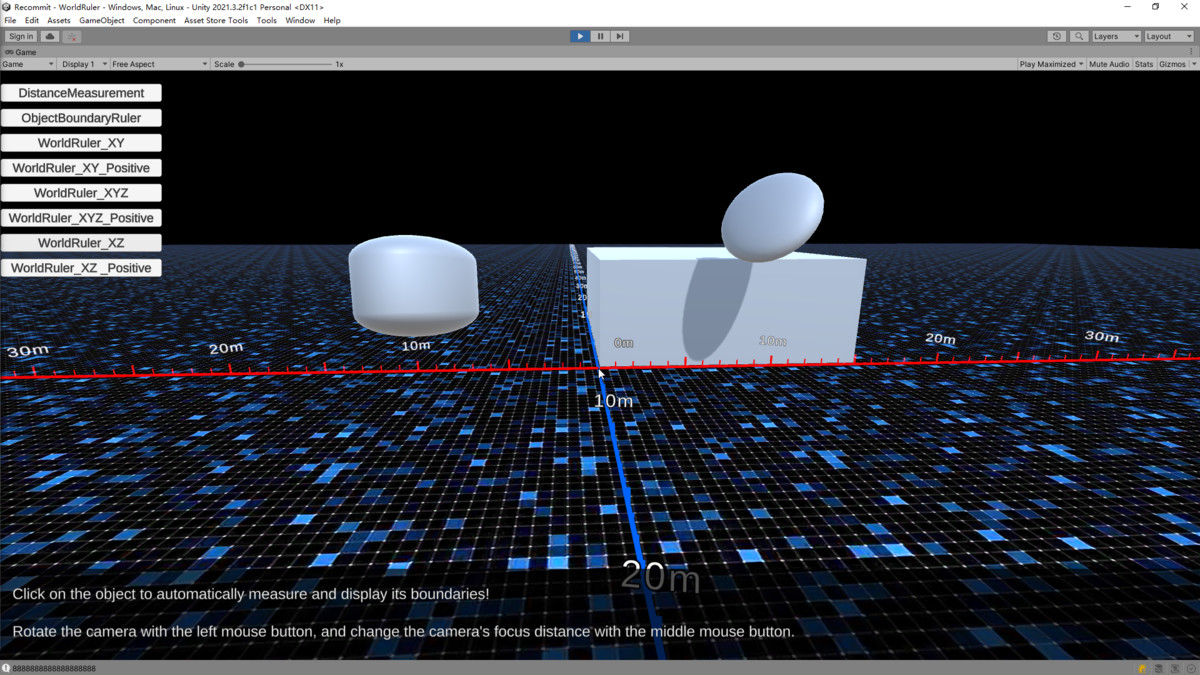Expand the Display 1 dropdown
The width and height of the screenshot is (1200, 675).
point(83,64)
